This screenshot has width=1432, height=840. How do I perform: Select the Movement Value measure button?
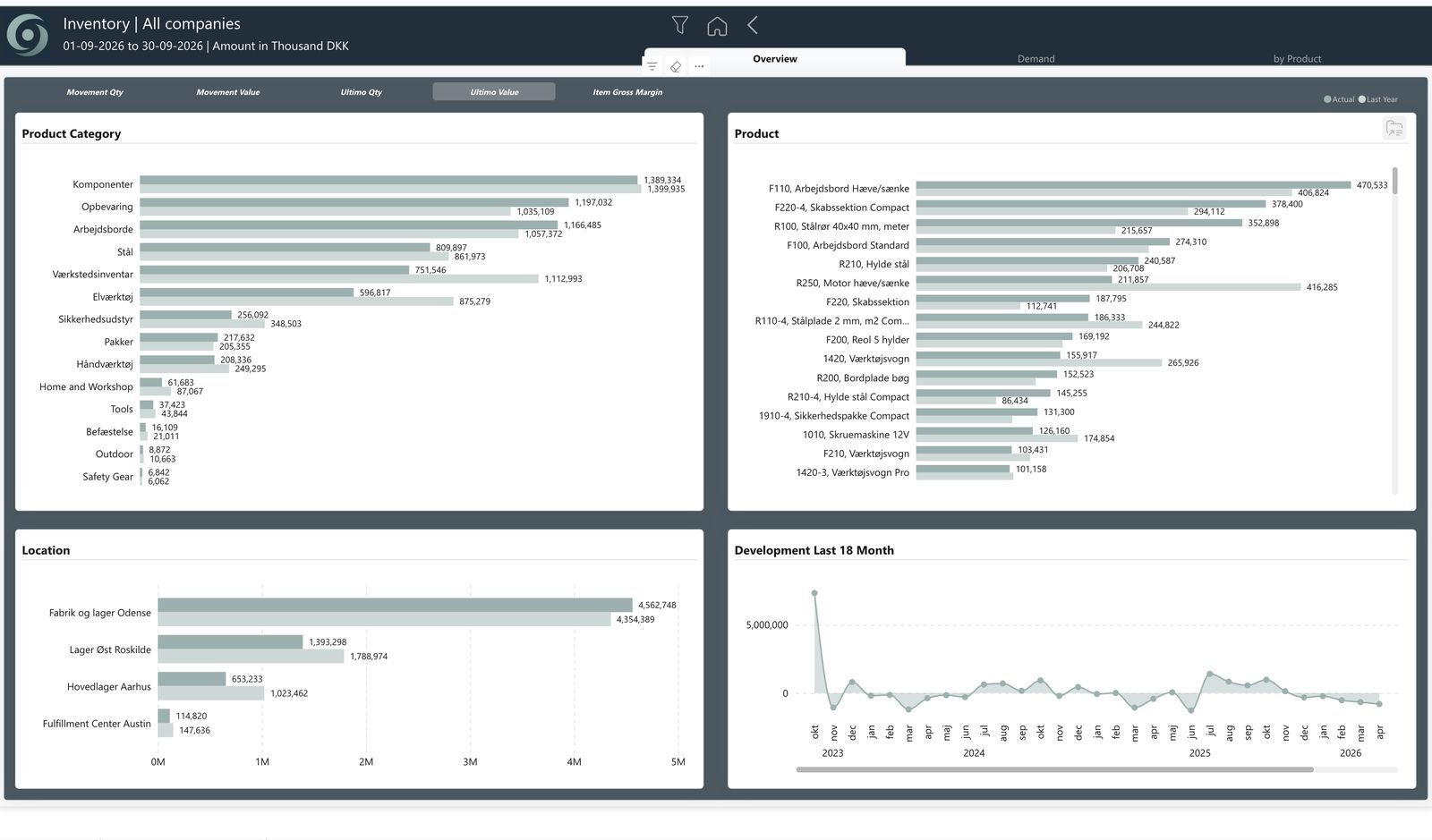[x=228, y=92]
